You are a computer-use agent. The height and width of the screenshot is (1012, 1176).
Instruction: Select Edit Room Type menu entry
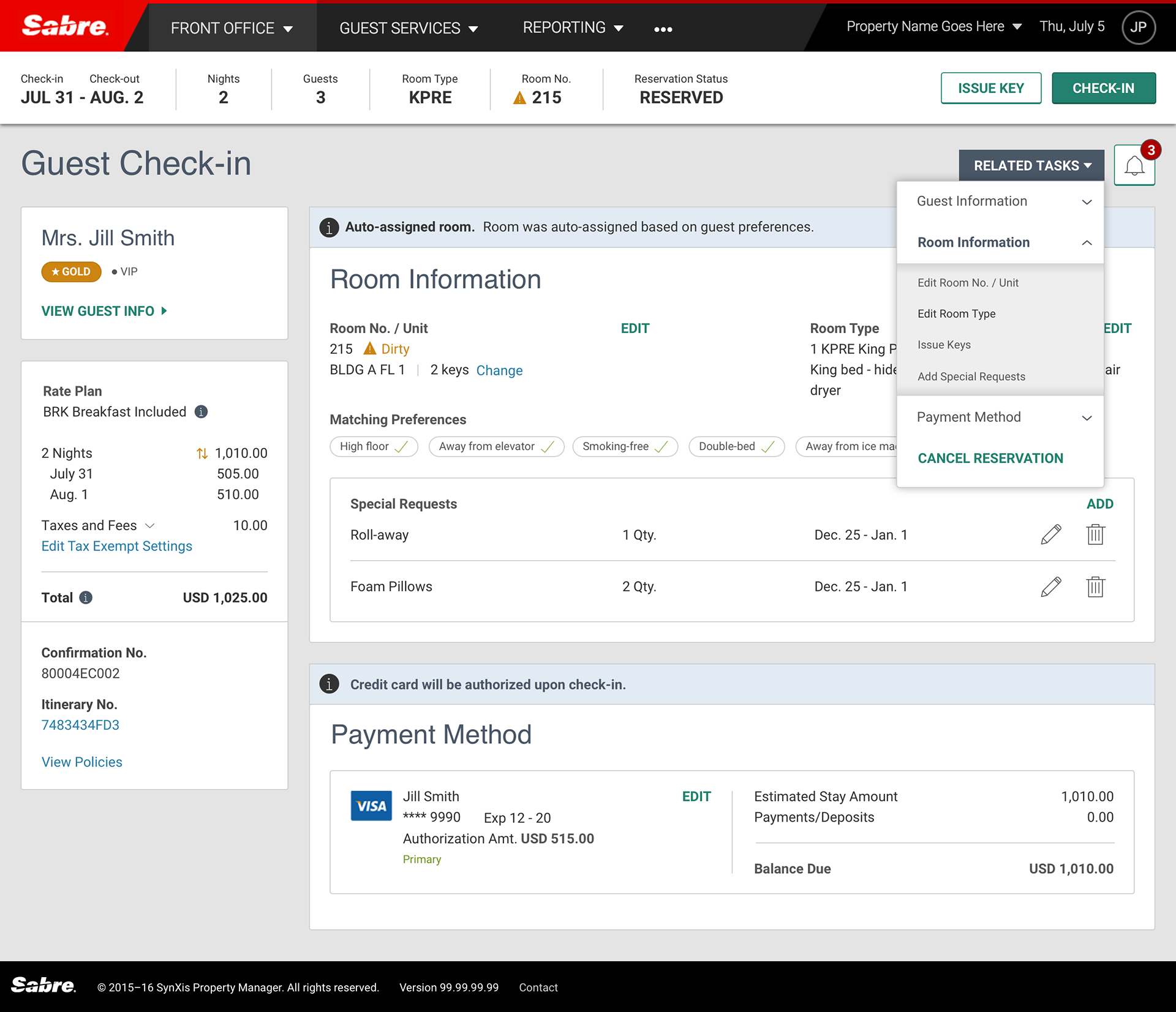956,313
